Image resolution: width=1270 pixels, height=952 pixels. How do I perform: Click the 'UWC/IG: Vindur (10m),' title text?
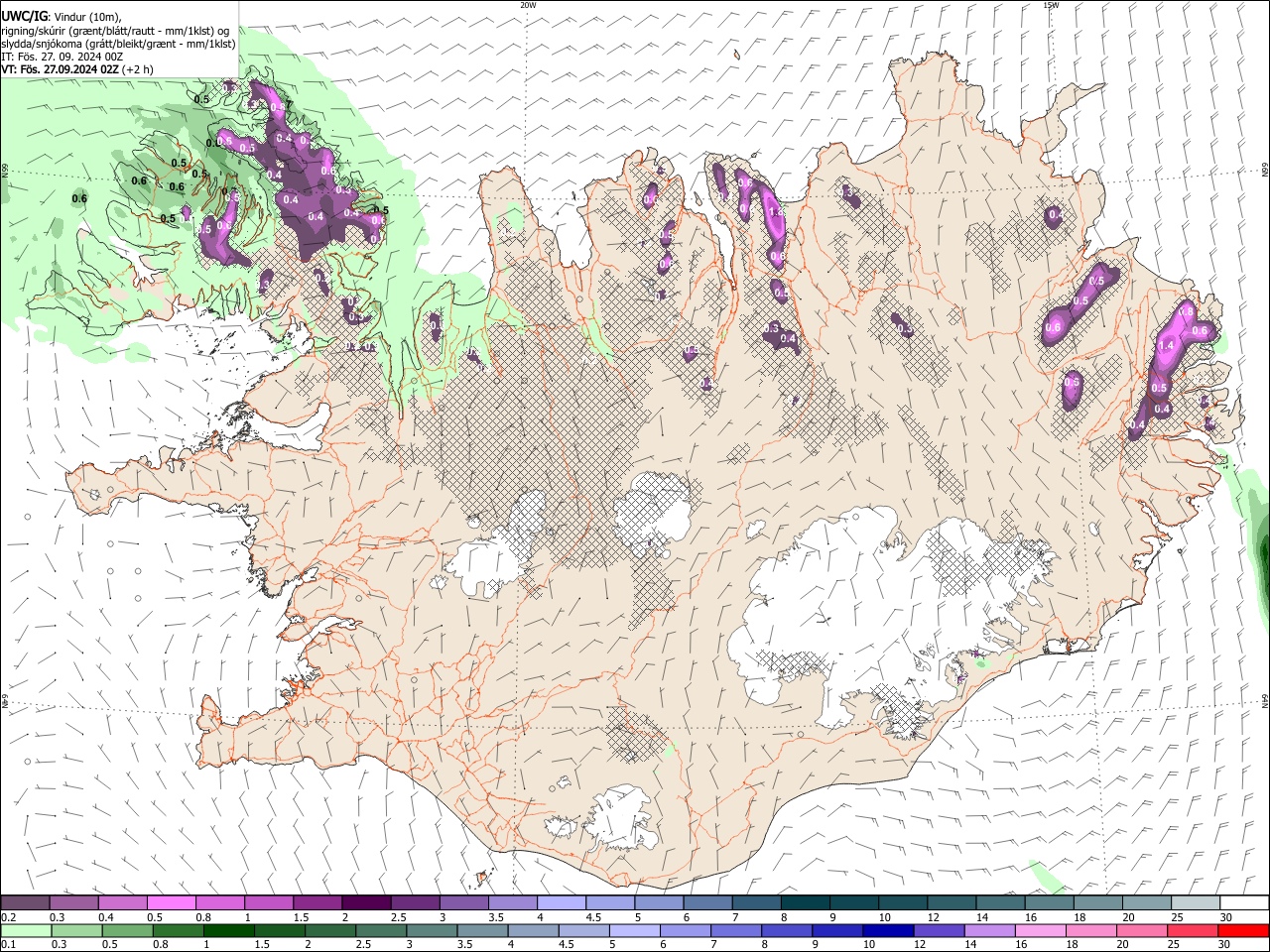click(x=62, y=16)
